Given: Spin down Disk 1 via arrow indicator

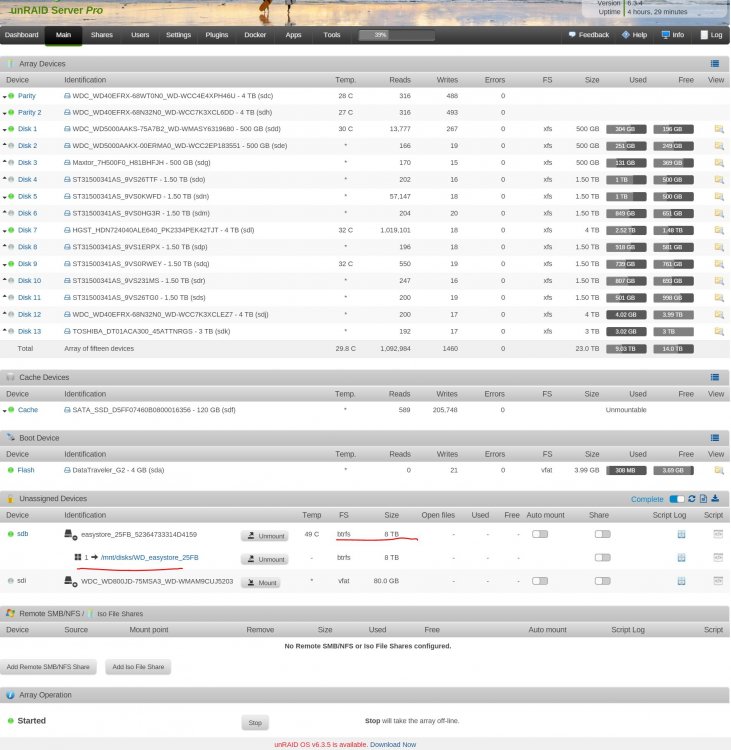Looking at the screenshot, I should pyautogui.click(x=4, y=130).
